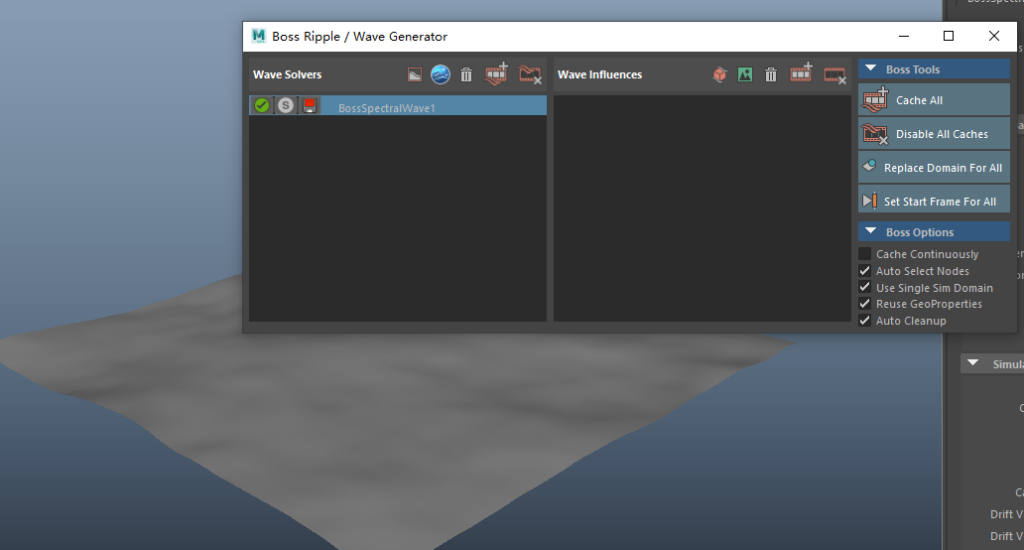Disable the cache for the selected wave influence
1024x550 pixels.
click(x=835, y=75)
